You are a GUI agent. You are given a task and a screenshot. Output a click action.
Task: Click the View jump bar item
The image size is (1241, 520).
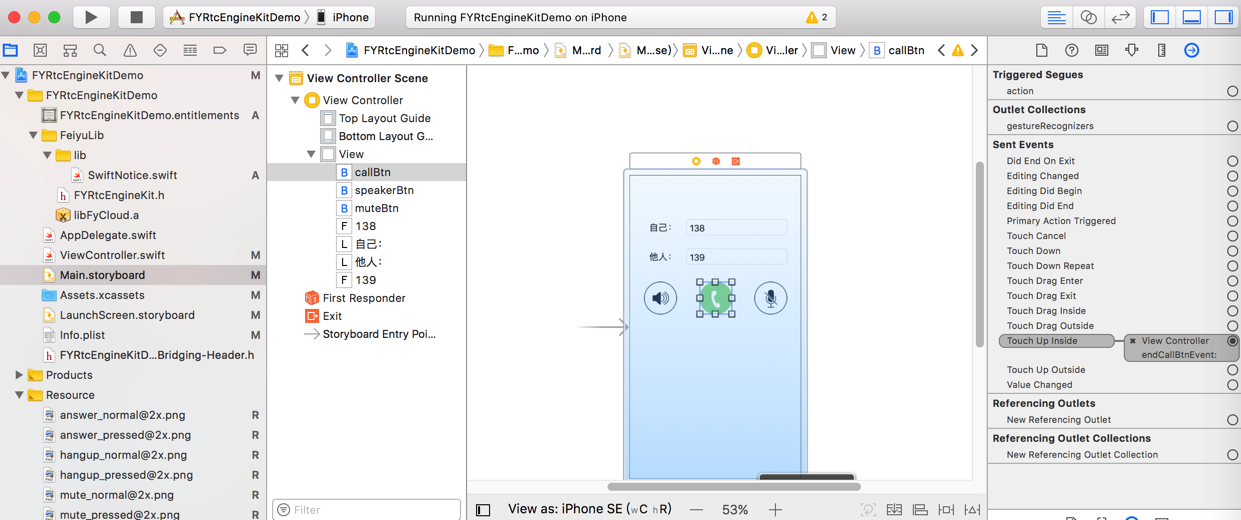tap(834, 50)
